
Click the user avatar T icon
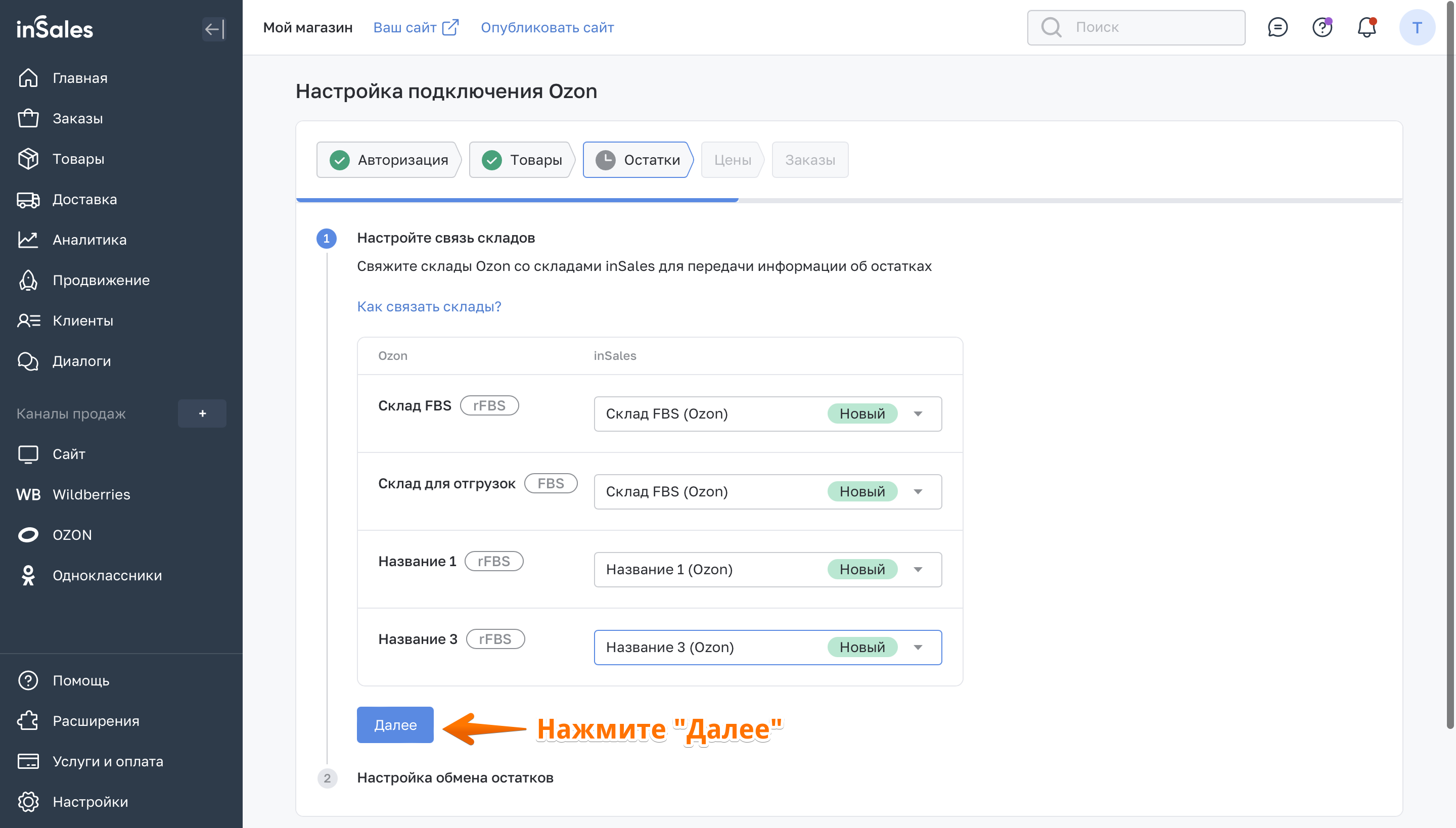pyautogui.click(x=1416, y=27)
